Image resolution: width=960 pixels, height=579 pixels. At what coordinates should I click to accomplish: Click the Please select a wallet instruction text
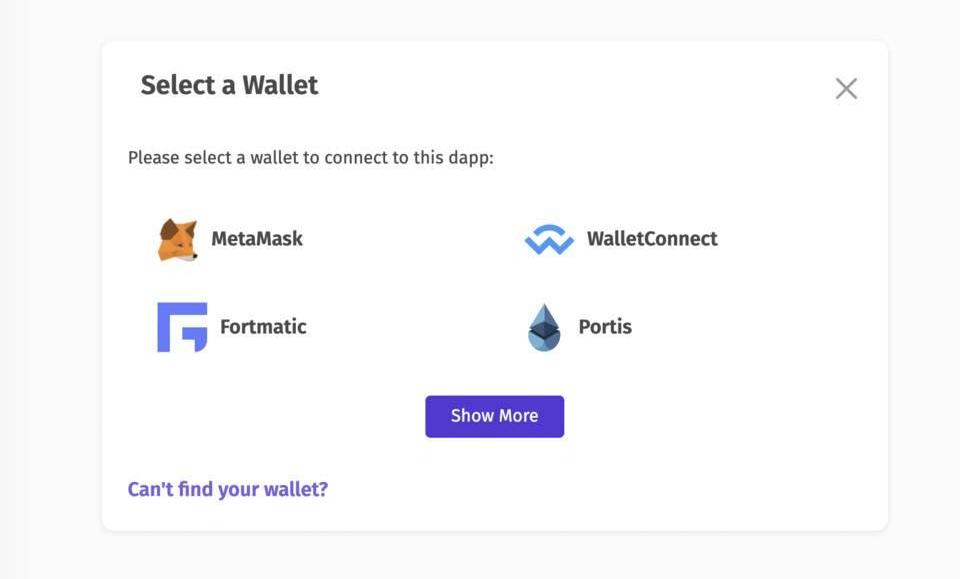(310, 158)
